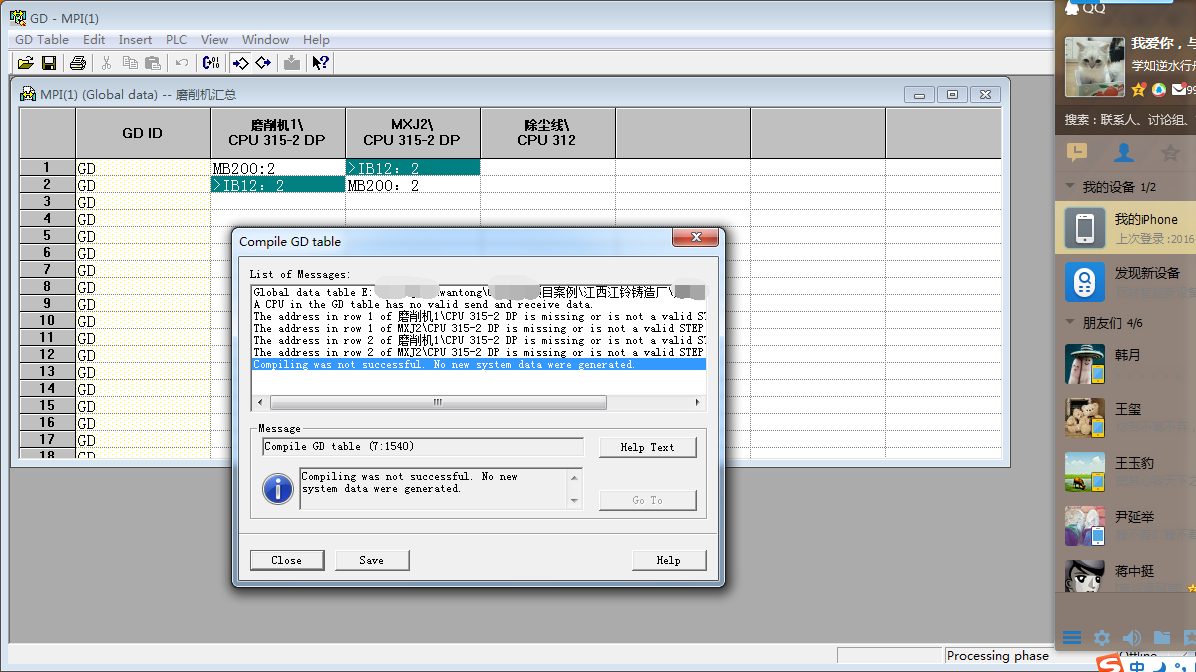Open the Insert menu
Image resolution: width=1196 pixels, height=672 pixels.
(x=135, y=40)
